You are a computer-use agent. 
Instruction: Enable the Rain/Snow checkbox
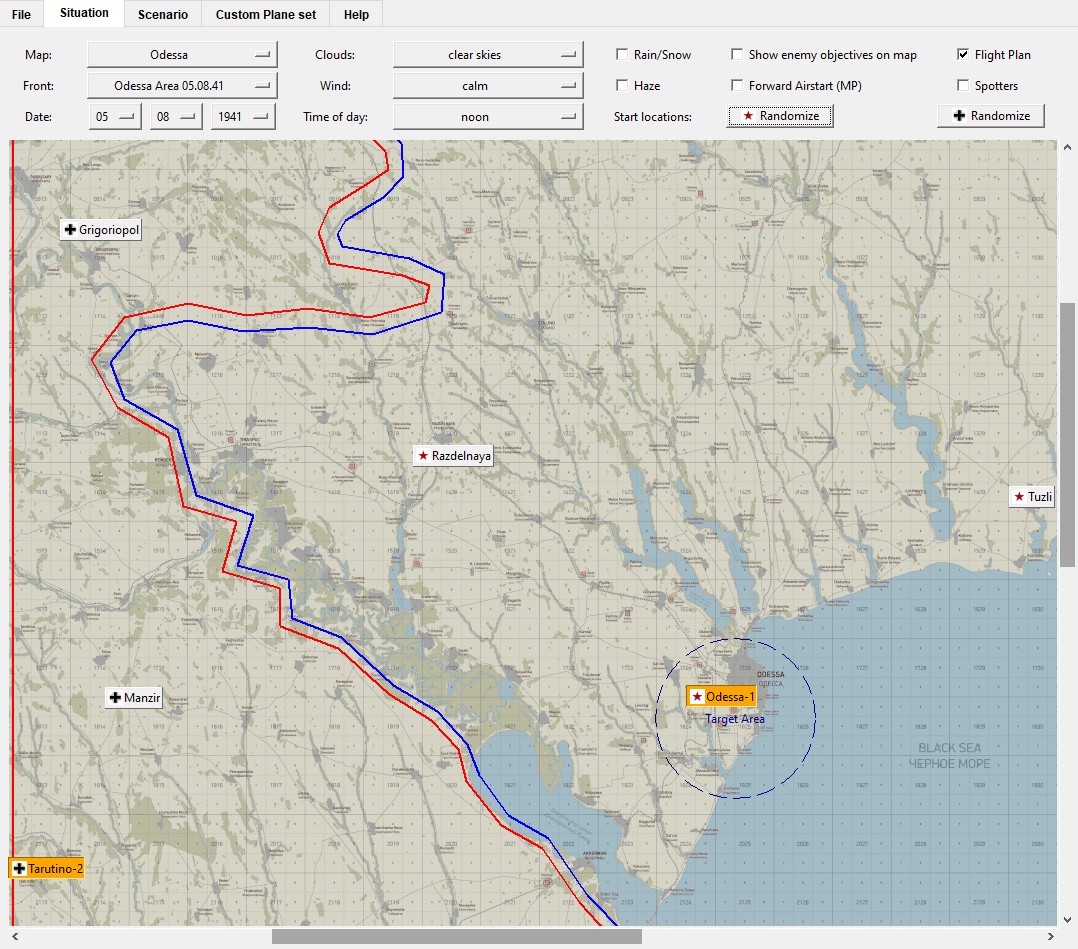pyautogui.click(x=622, y=54)
